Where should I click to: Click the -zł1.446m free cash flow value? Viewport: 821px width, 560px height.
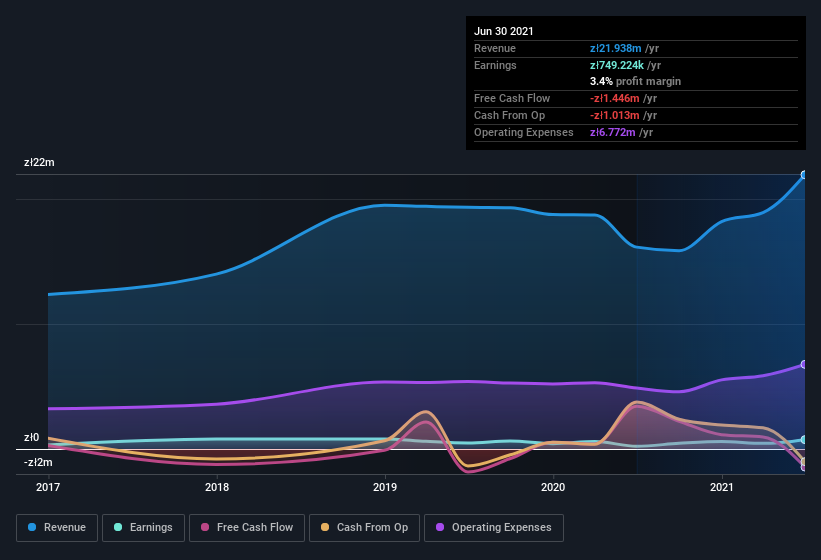(x=615, y=98)
